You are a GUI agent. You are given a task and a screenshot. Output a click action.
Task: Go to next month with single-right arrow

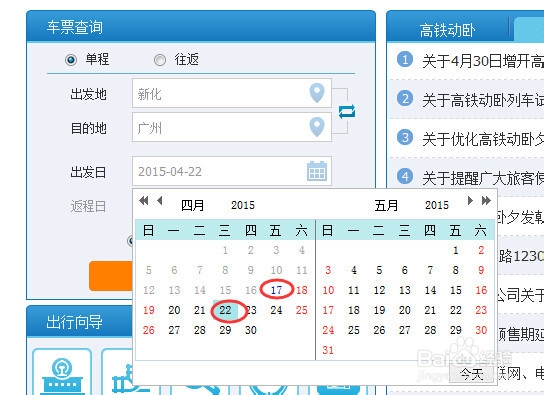coord(470,200)
